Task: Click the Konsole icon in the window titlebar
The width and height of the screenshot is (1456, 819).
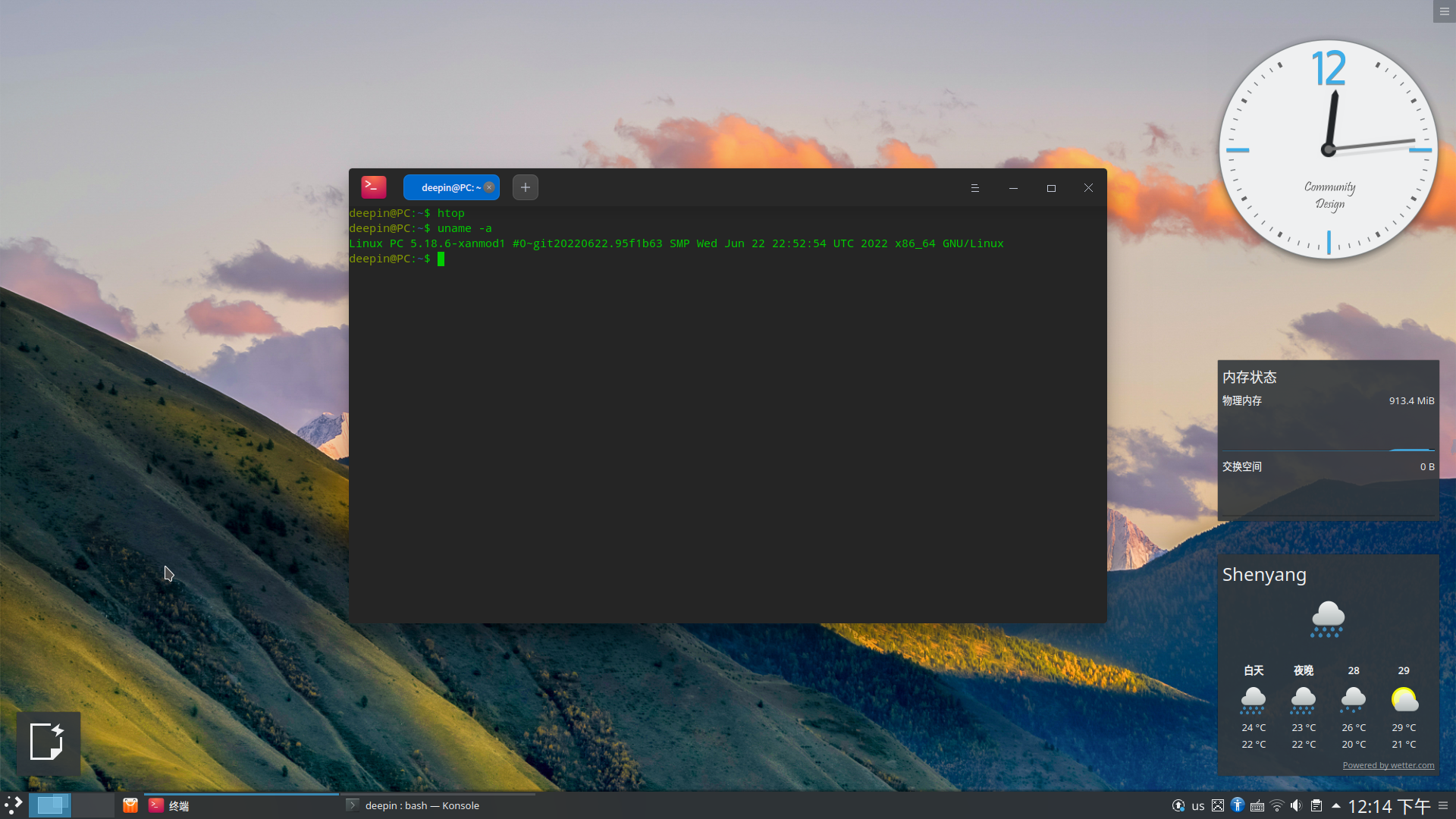Action: click(x=373, y=187)
